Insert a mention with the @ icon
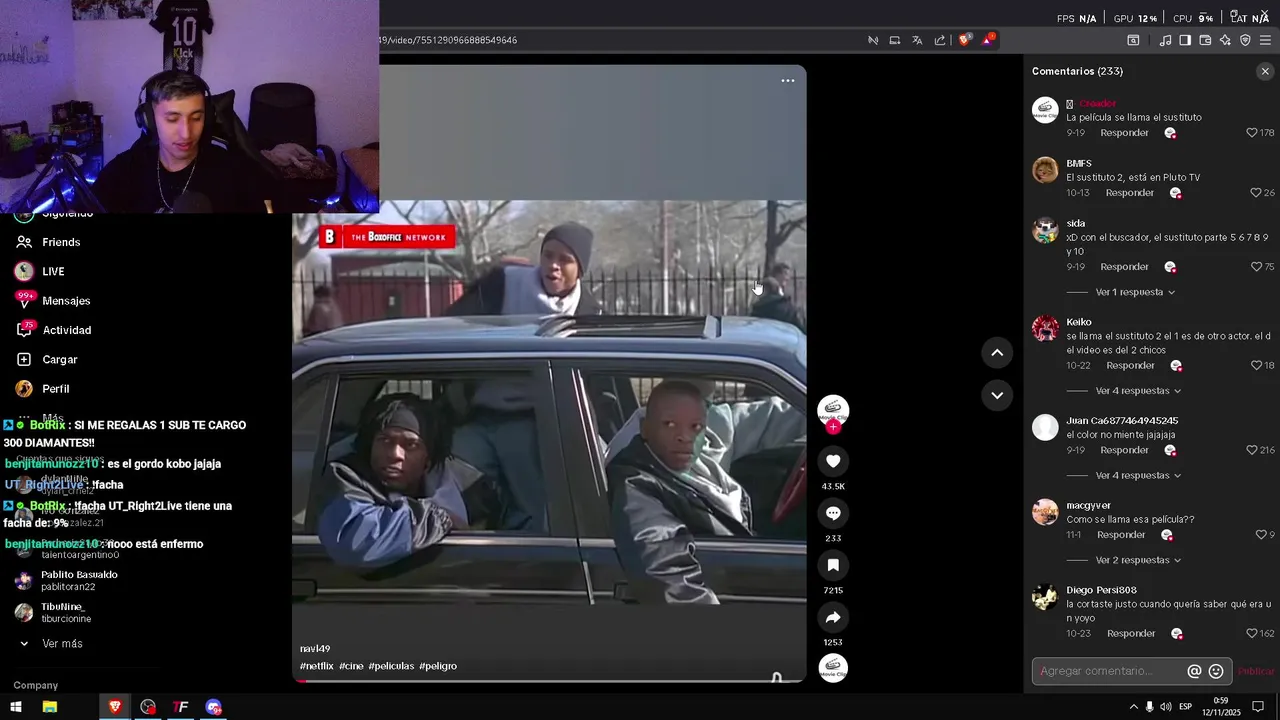Image resolution: width=1280 pixels, height=720 pixels. point(1194,671)
